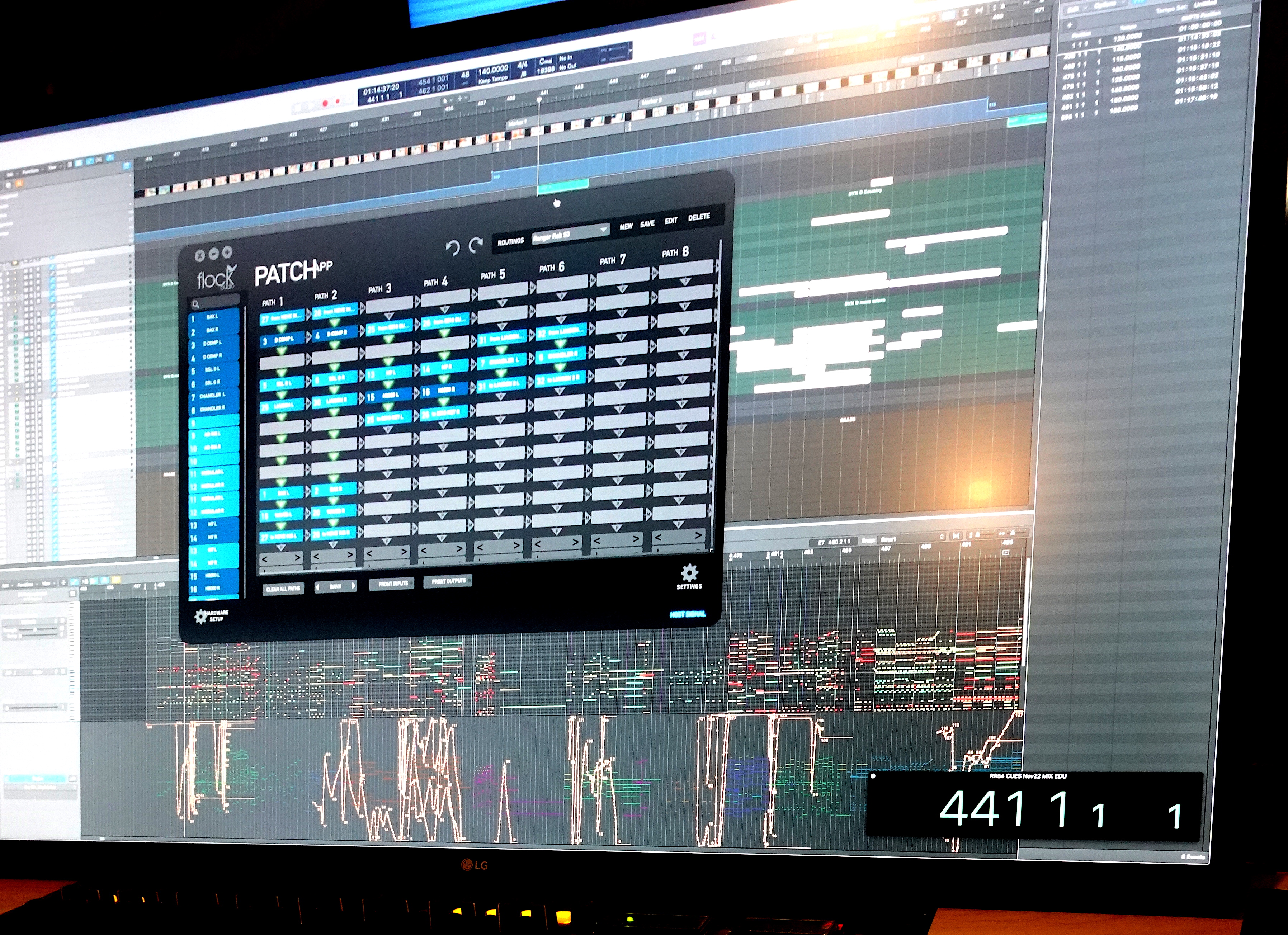
Task: Click the P triangle under Path 8 top slot
Action: click(x=685, y=281)
